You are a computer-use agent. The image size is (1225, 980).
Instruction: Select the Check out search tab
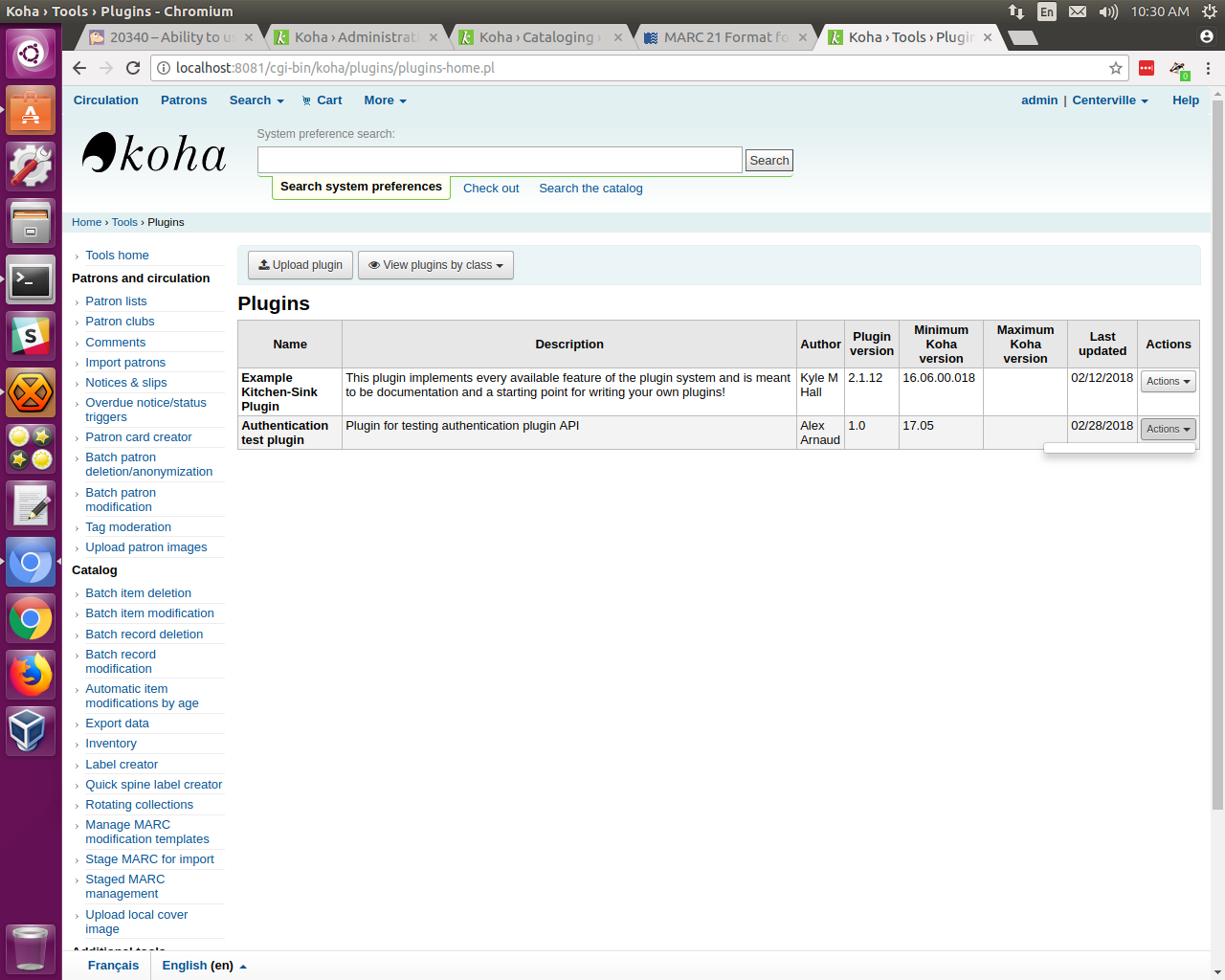click(491, 189)
